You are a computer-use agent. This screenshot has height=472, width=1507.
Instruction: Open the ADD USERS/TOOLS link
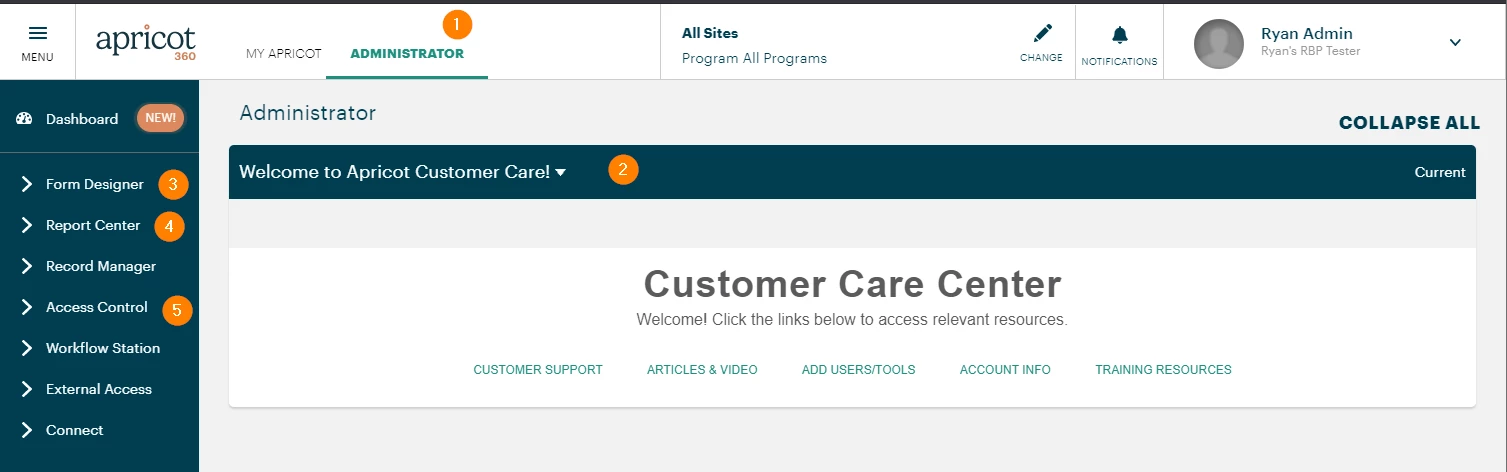tap(858, 370)
